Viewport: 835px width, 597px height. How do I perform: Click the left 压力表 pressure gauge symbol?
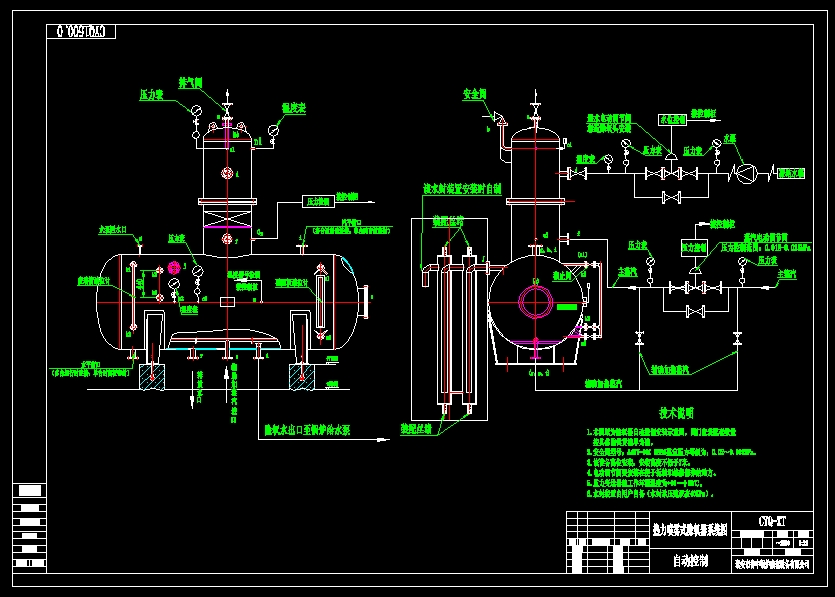click(x=196, y=112)
